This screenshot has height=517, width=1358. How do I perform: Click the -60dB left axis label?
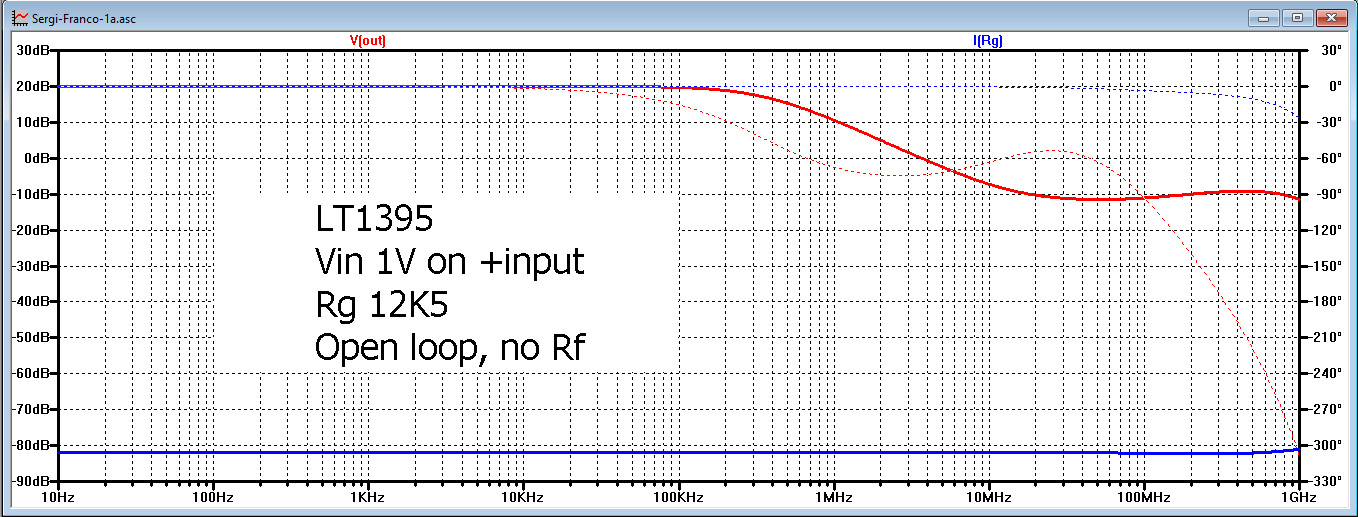[30, 373]
